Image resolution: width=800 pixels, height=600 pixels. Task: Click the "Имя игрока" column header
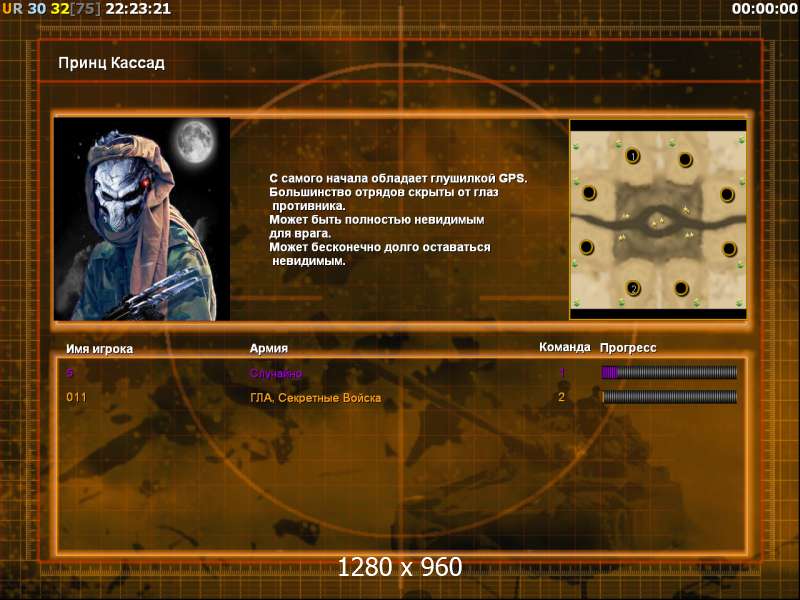(99, 349)
